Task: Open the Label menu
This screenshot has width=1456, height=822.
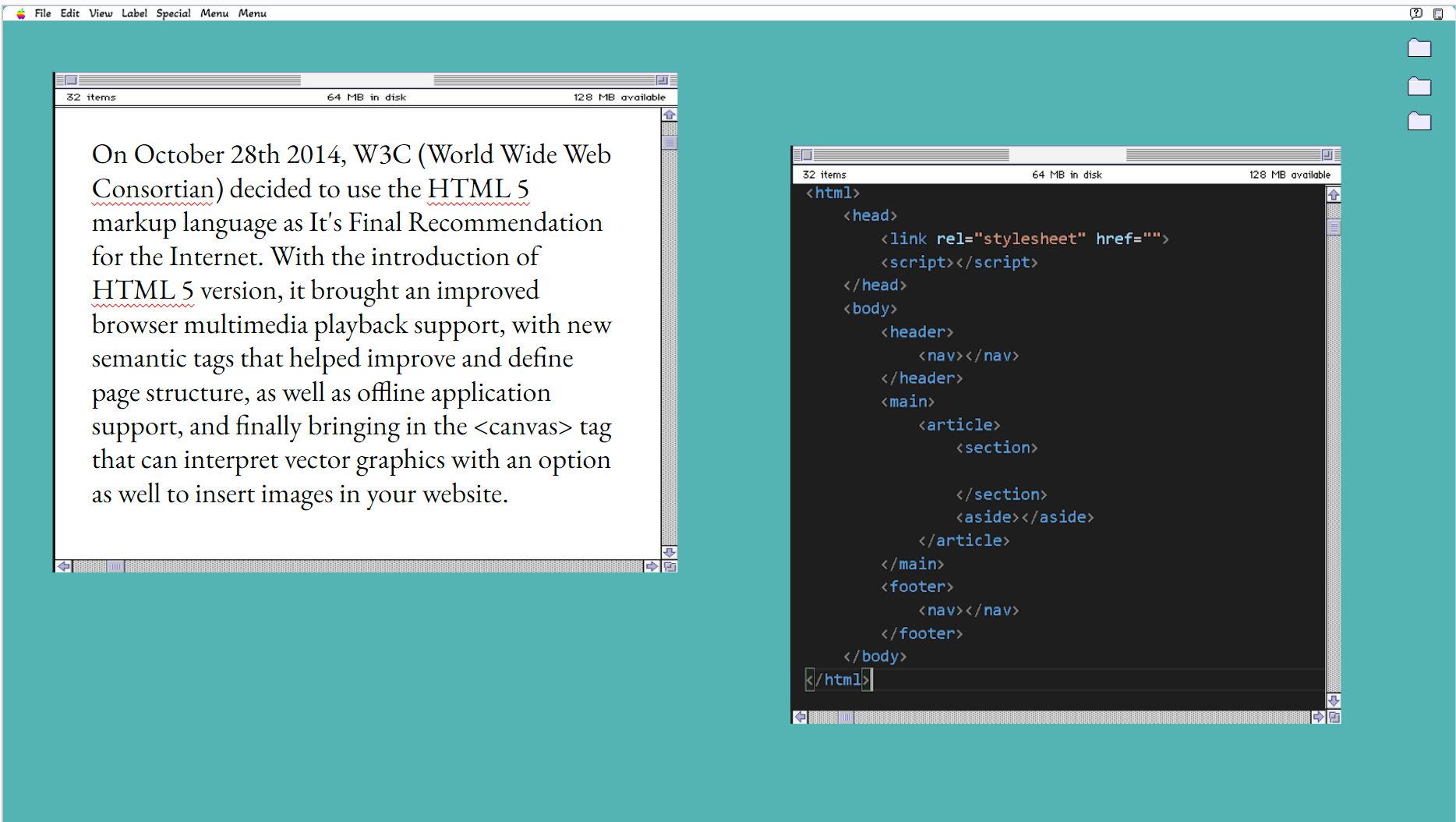Action: [x=134, y=12]
